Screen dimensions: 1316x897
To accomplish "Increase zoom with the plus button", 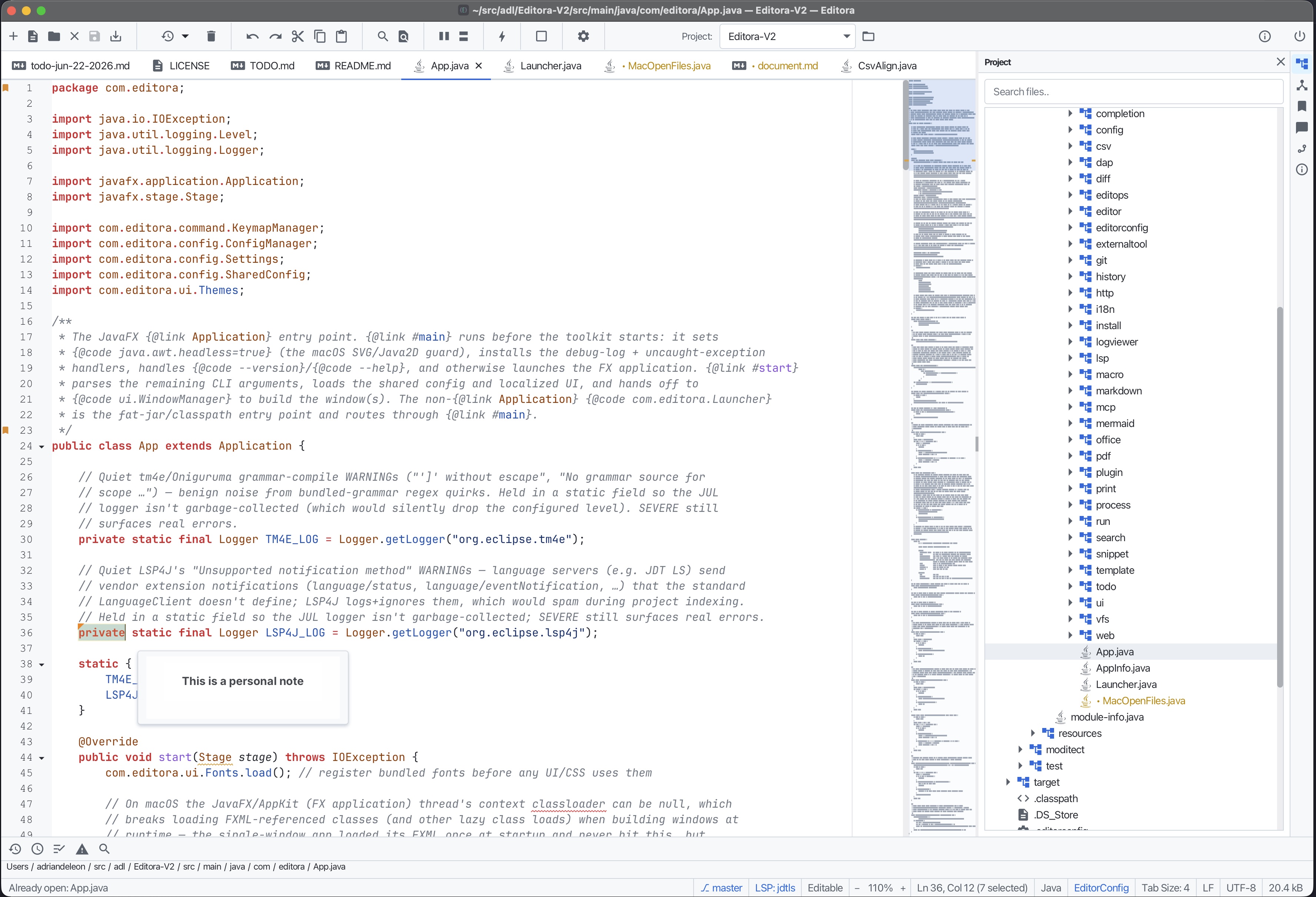I will [x=903, y=888].
